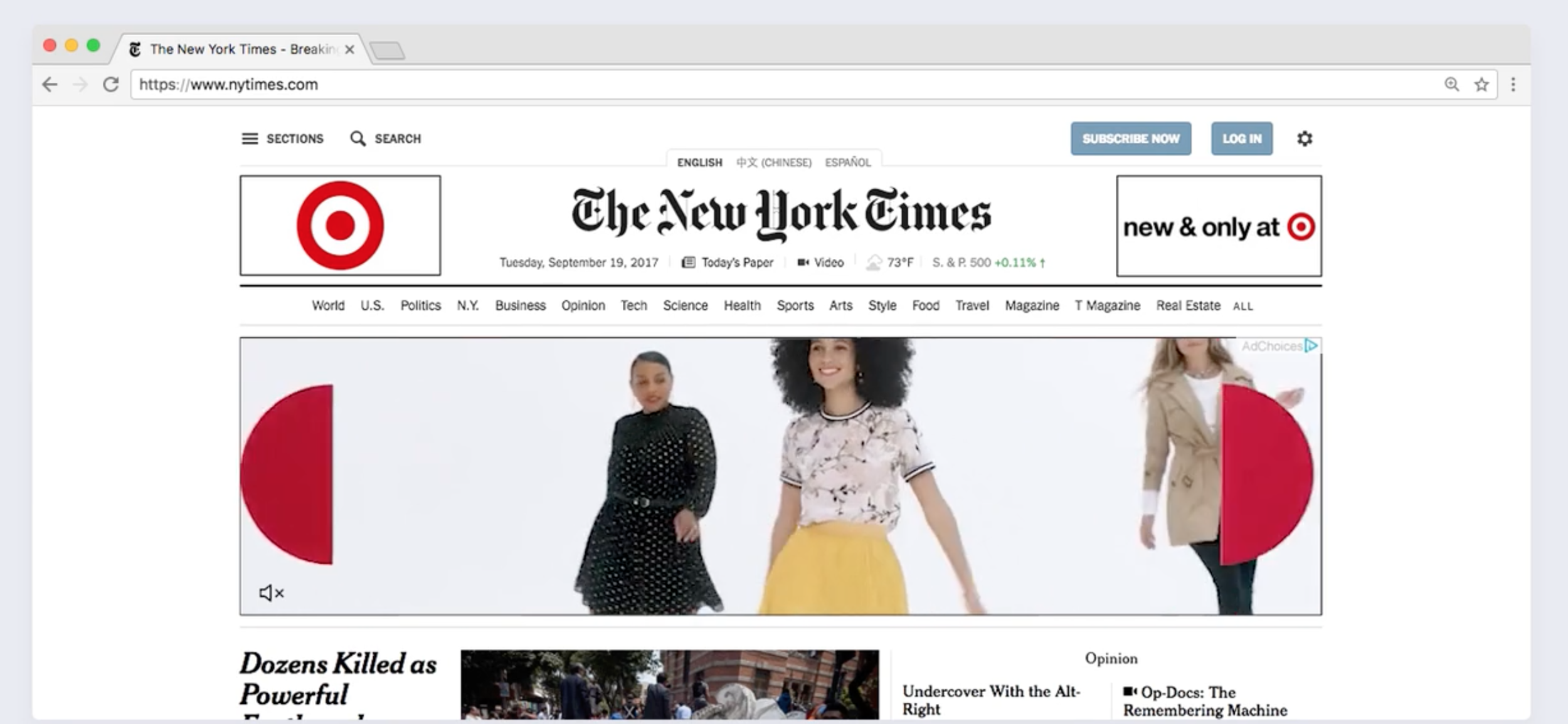Go to the Arts section
This screenshot has height=724, width=1568.
[841, 306]
